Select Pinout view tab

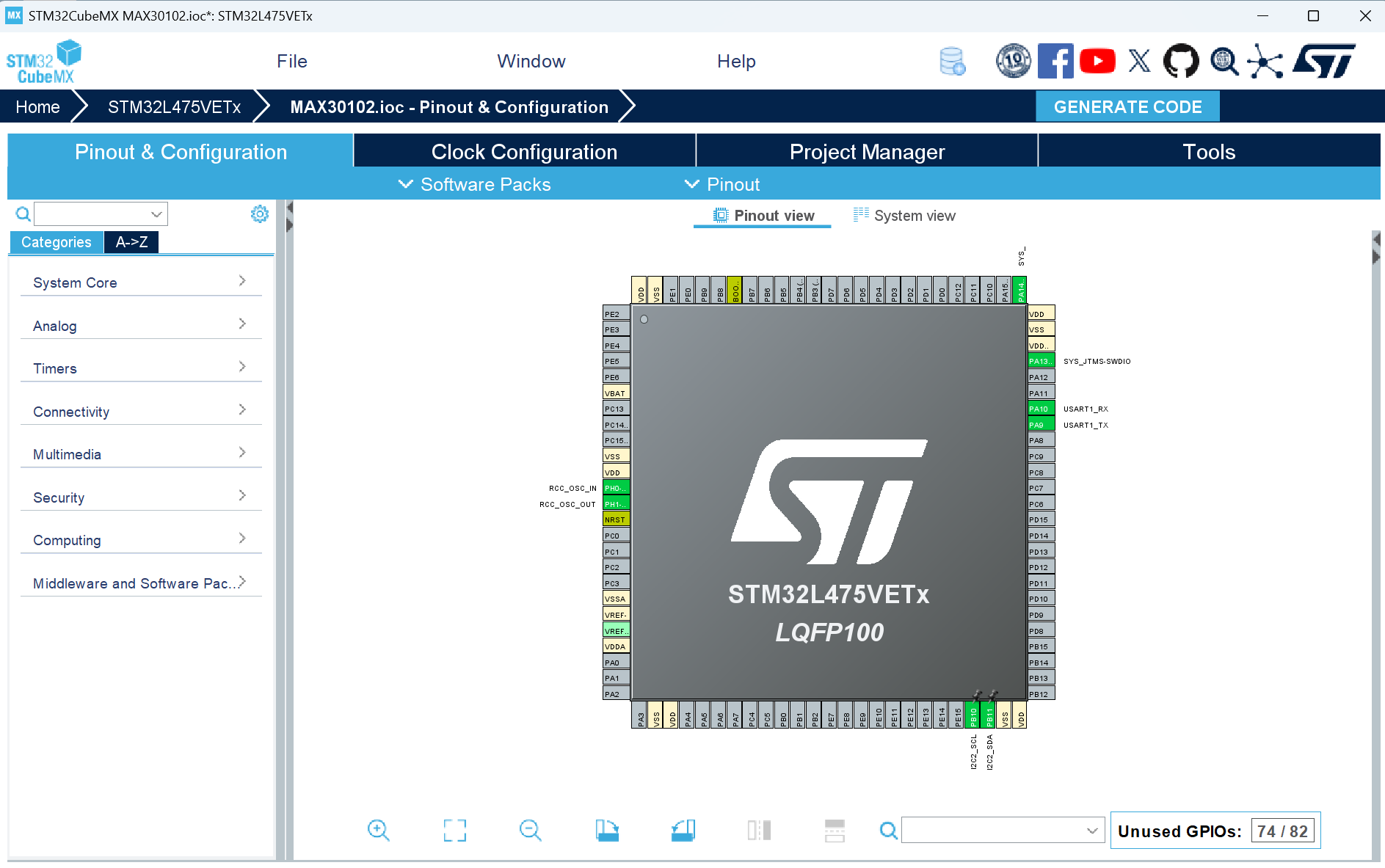(763, 216)
